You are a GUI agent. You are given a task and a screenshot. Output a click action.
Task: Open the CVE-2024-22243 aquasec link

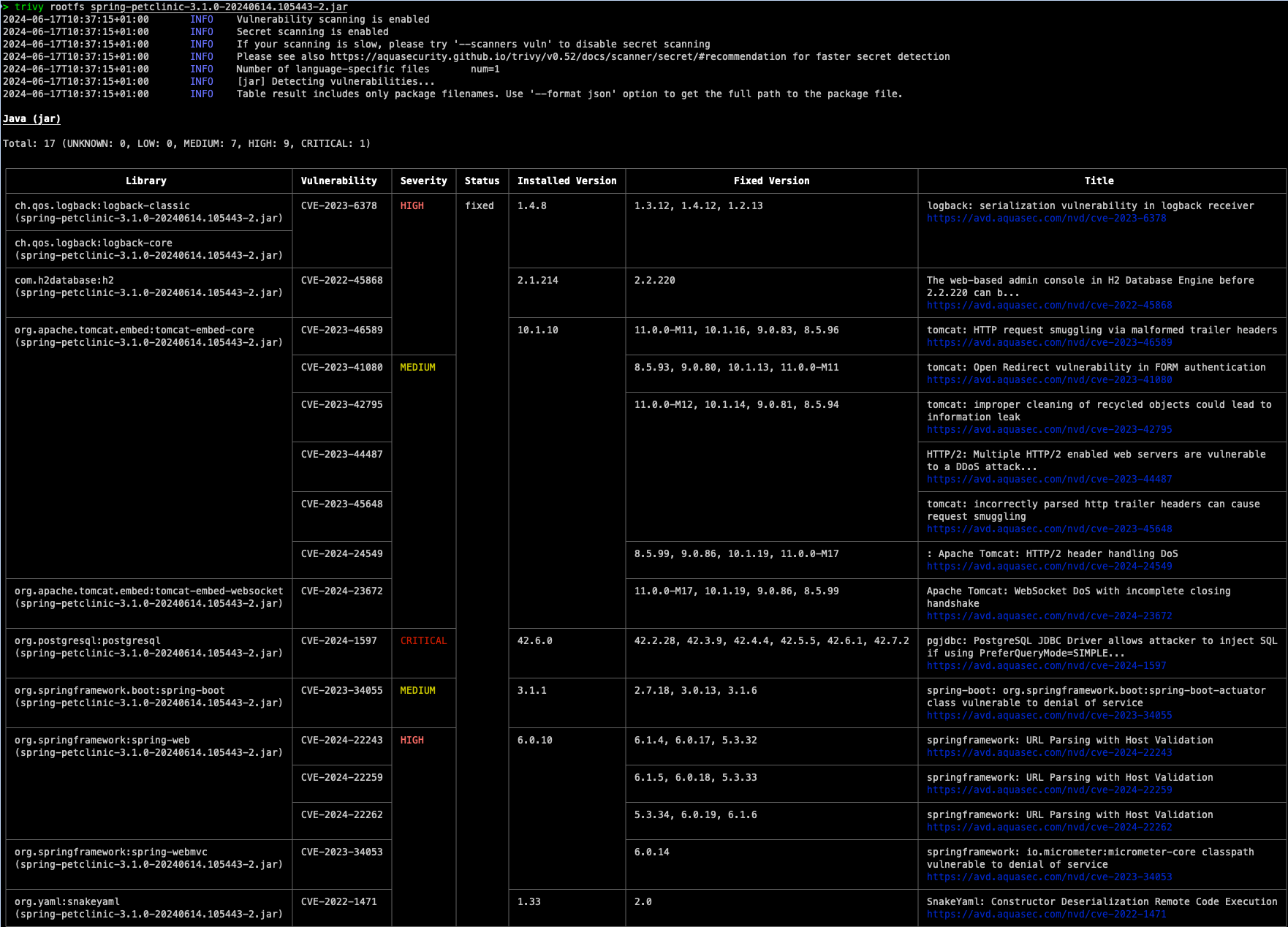[x=1049, y=753]
